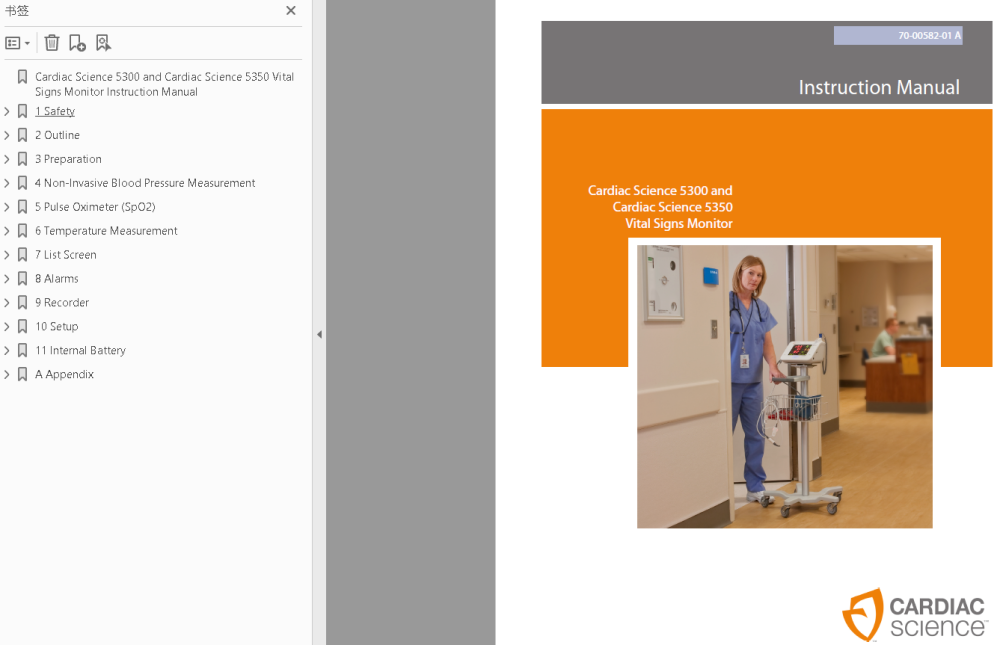Select the 9 Recorder bookmark
This screenshot has height=645, width=1000.
[62, 303]
